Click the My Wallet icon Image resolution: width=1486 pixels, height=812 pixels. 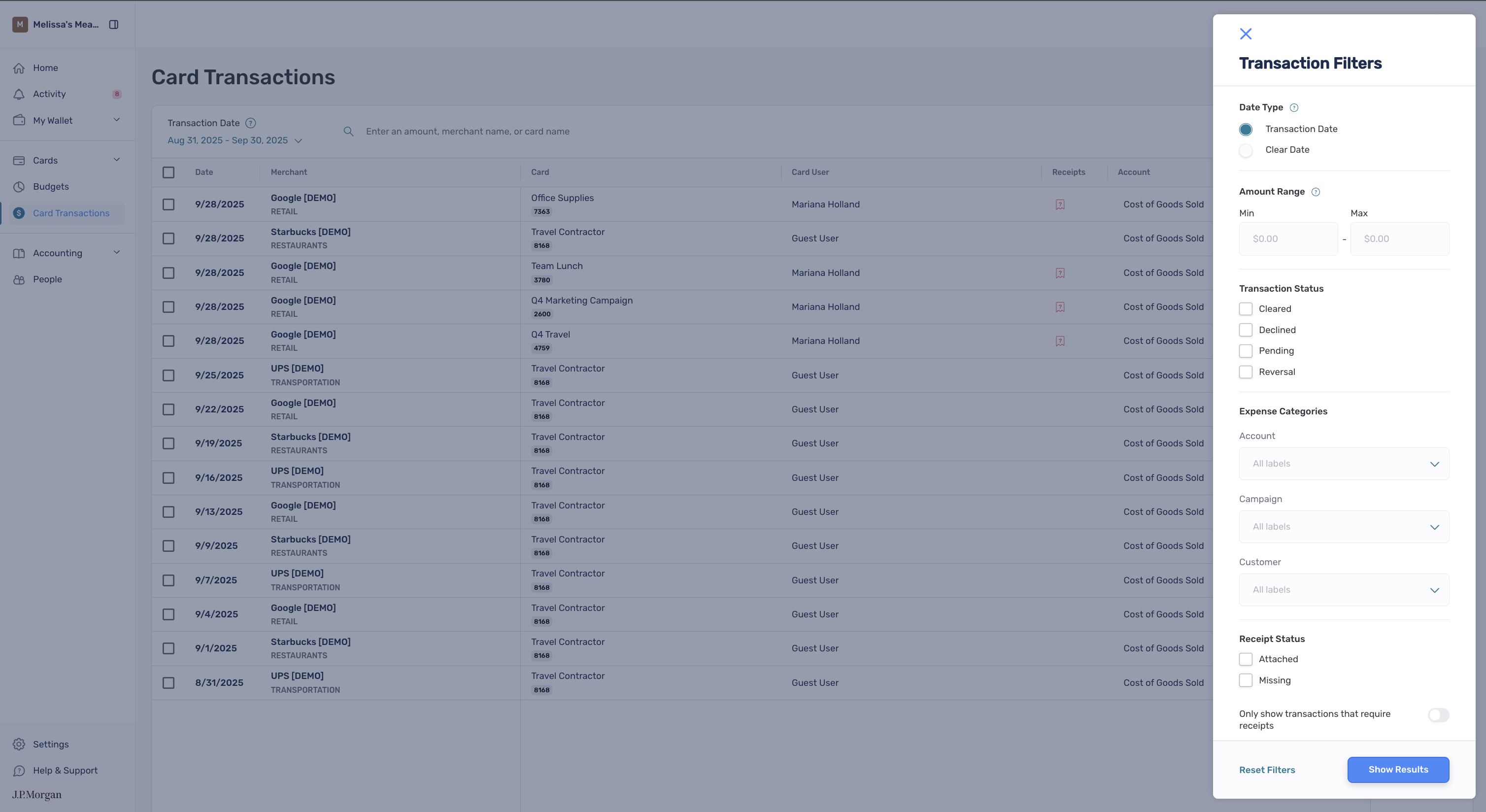tap(19, 120)
